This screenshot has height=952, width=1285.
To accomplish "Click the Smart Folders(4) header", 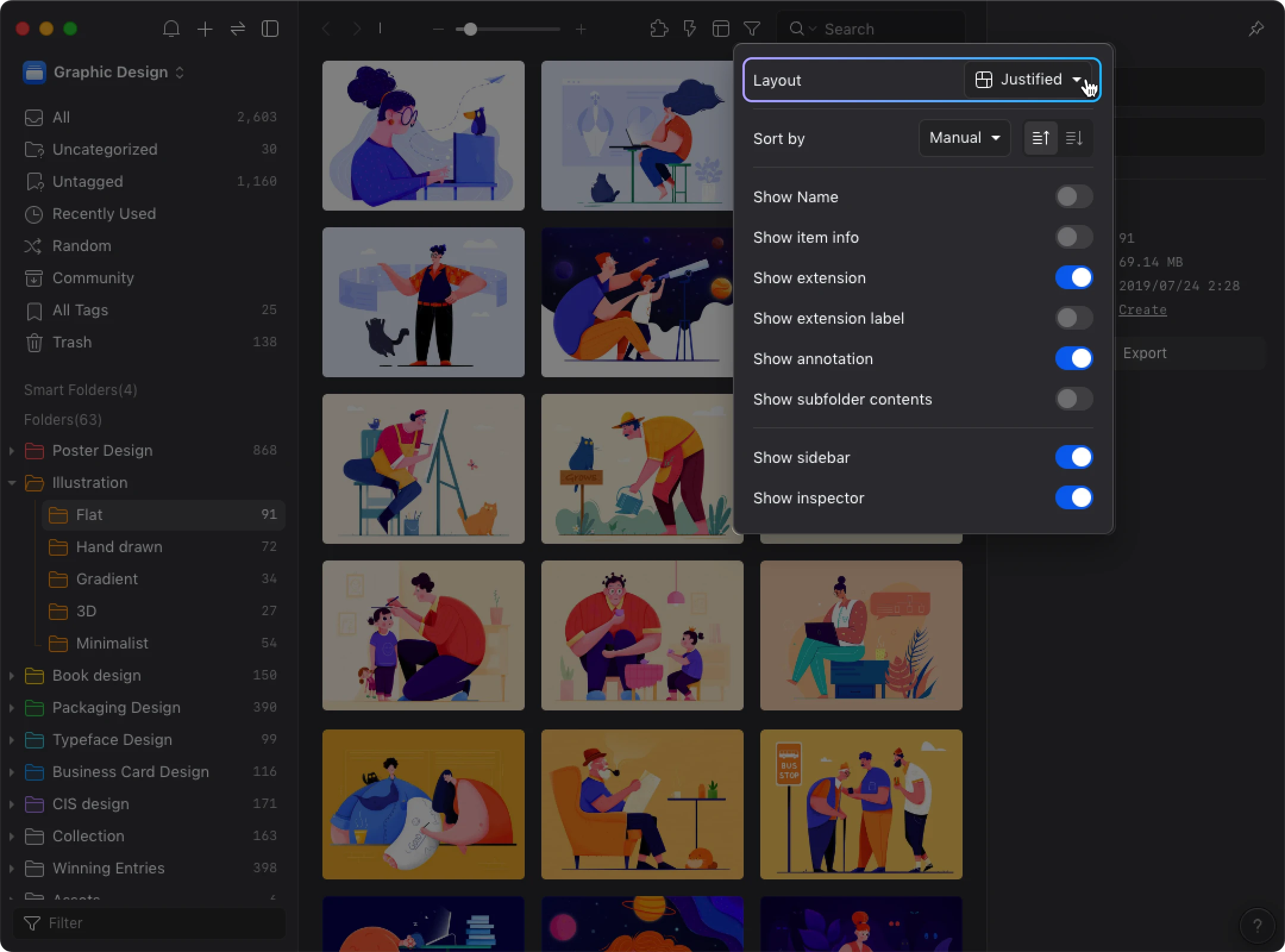I will pyautogui.click(x=81, y=390).
